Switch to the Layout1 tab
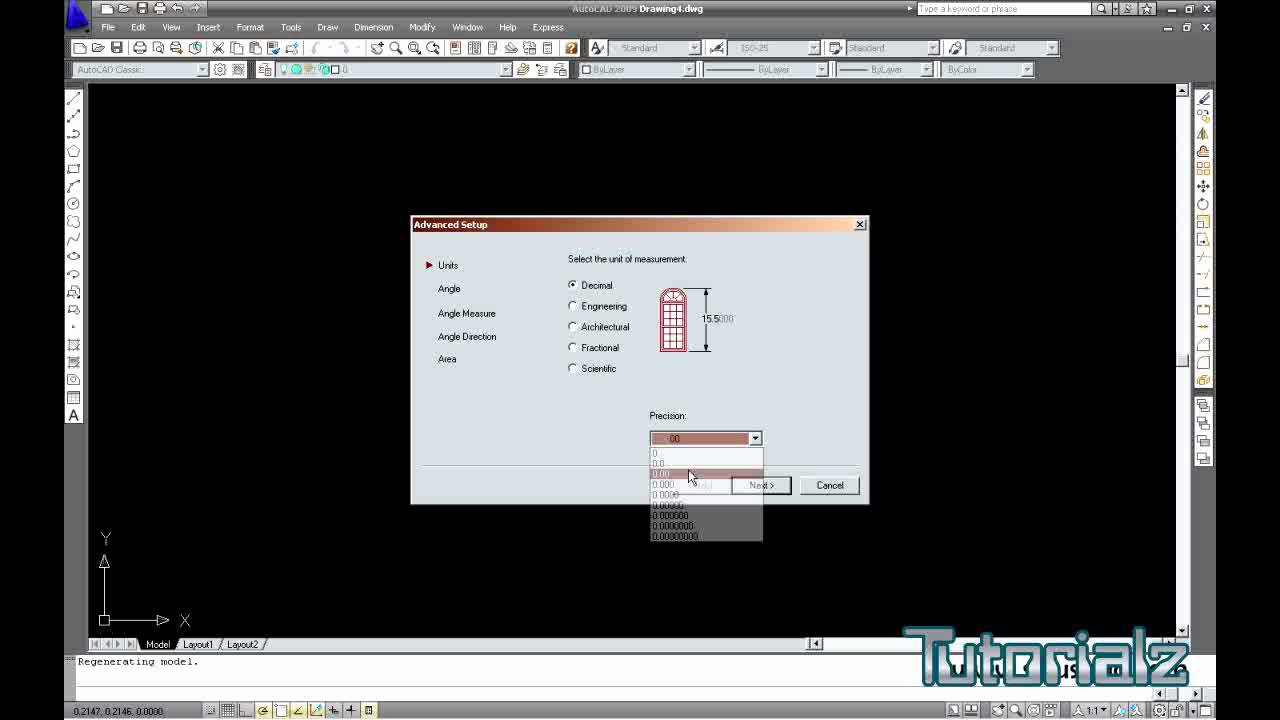1280x720 pixels. tap(198, 645)
